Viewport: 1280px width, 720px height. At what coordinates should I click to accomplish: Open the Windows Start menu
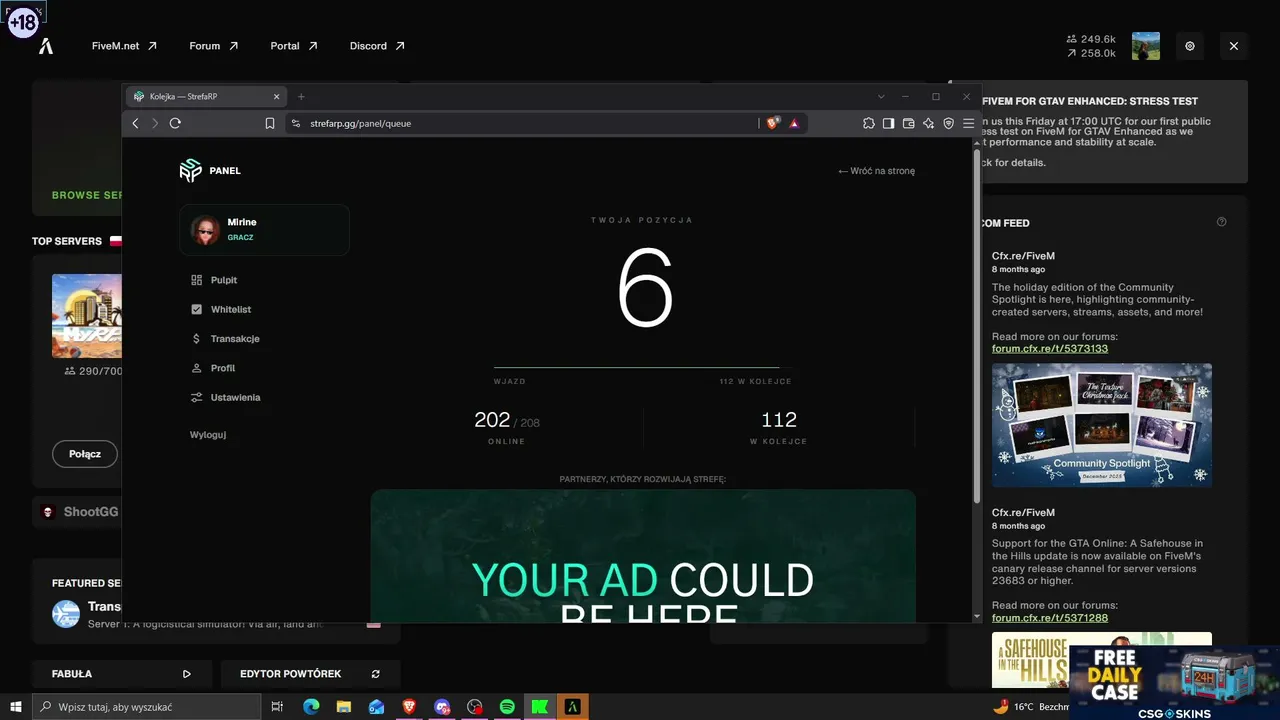point(16,707)
